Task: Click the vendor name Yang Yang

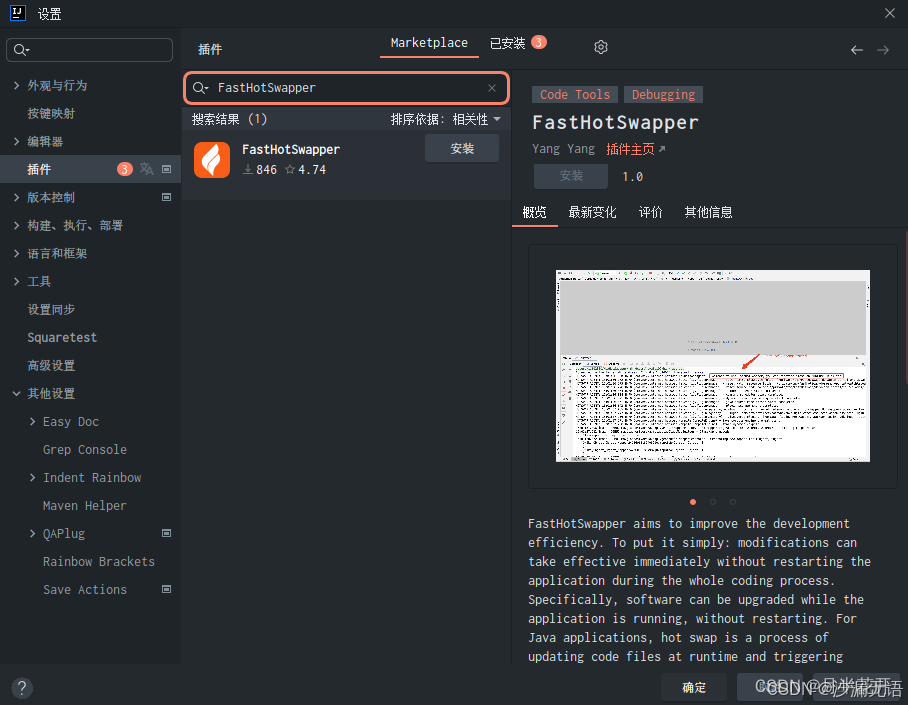Action: [x=563, y=149]
